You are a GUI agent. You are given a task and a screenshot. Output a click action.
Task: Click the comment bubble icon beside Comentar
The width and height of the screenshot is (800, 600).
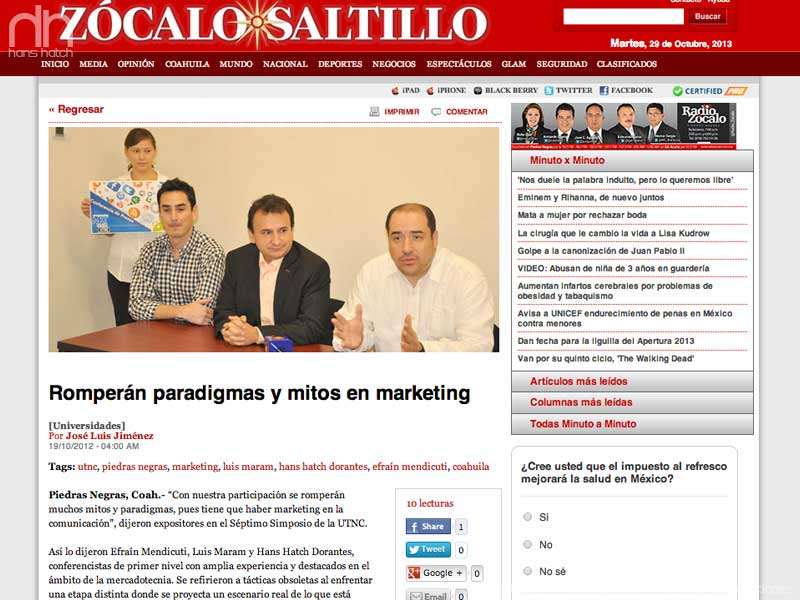pyautogui.click(x=436, y=112)
